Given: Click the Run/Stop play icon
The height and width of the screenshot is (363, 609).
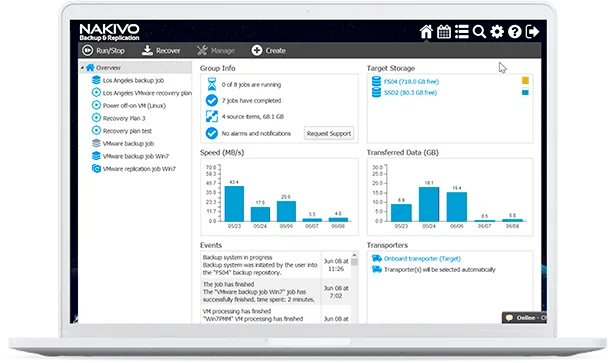Looking at the screenshot, I should (87, 50).
